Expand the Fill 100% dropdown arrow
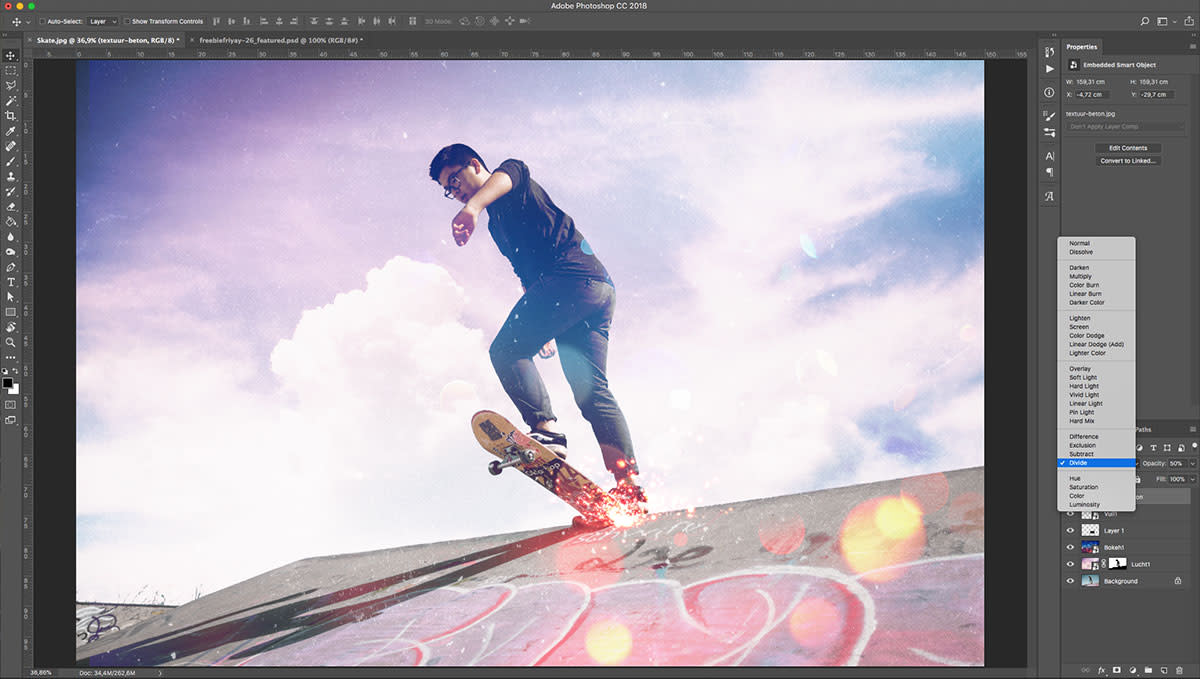 tap(1192, 480)
